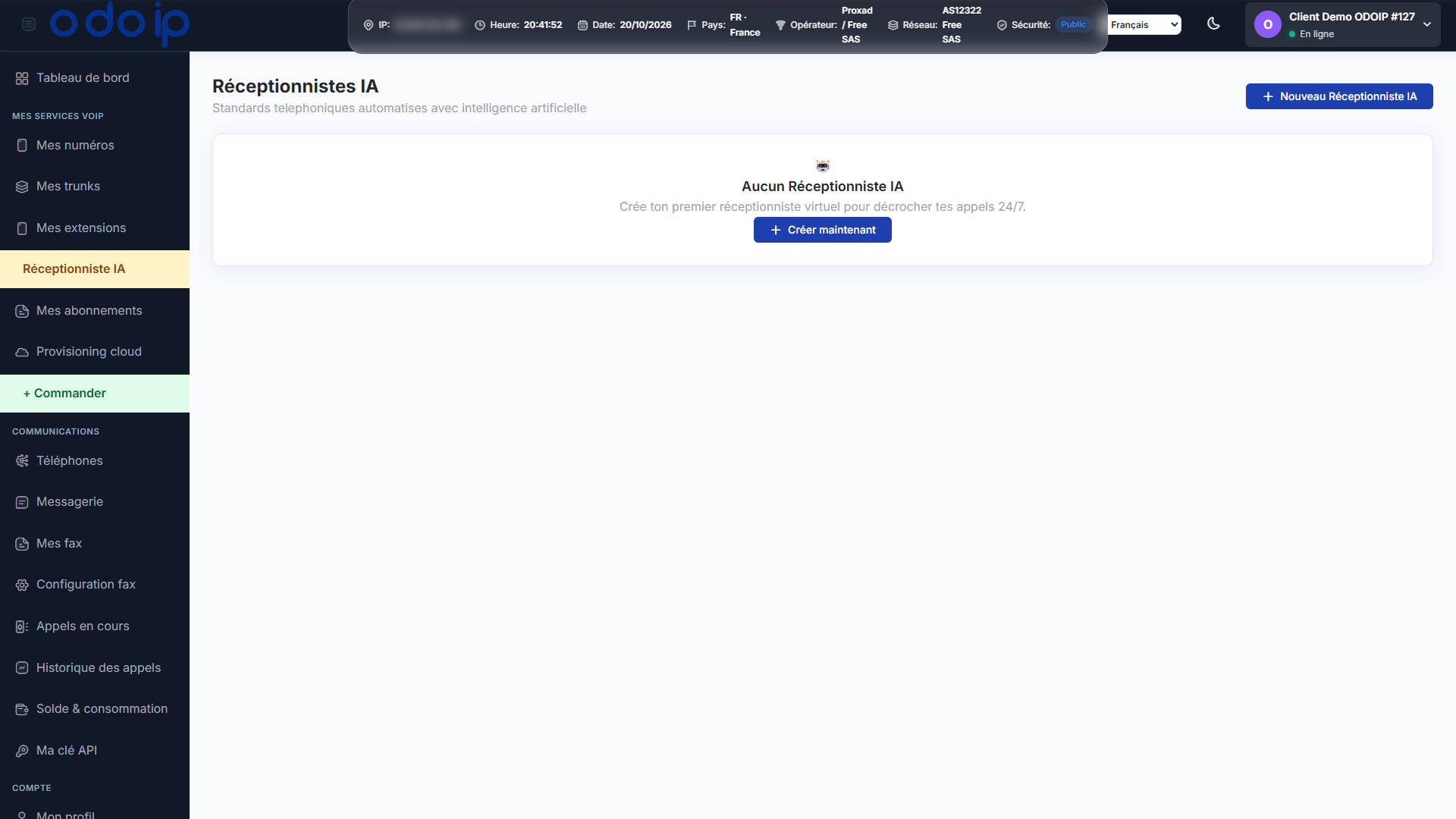Image resolution: width=1456 pixels, height=819 pixels.
Task: Click the "En ligne" status text
Action: [x=1316, y=34]
